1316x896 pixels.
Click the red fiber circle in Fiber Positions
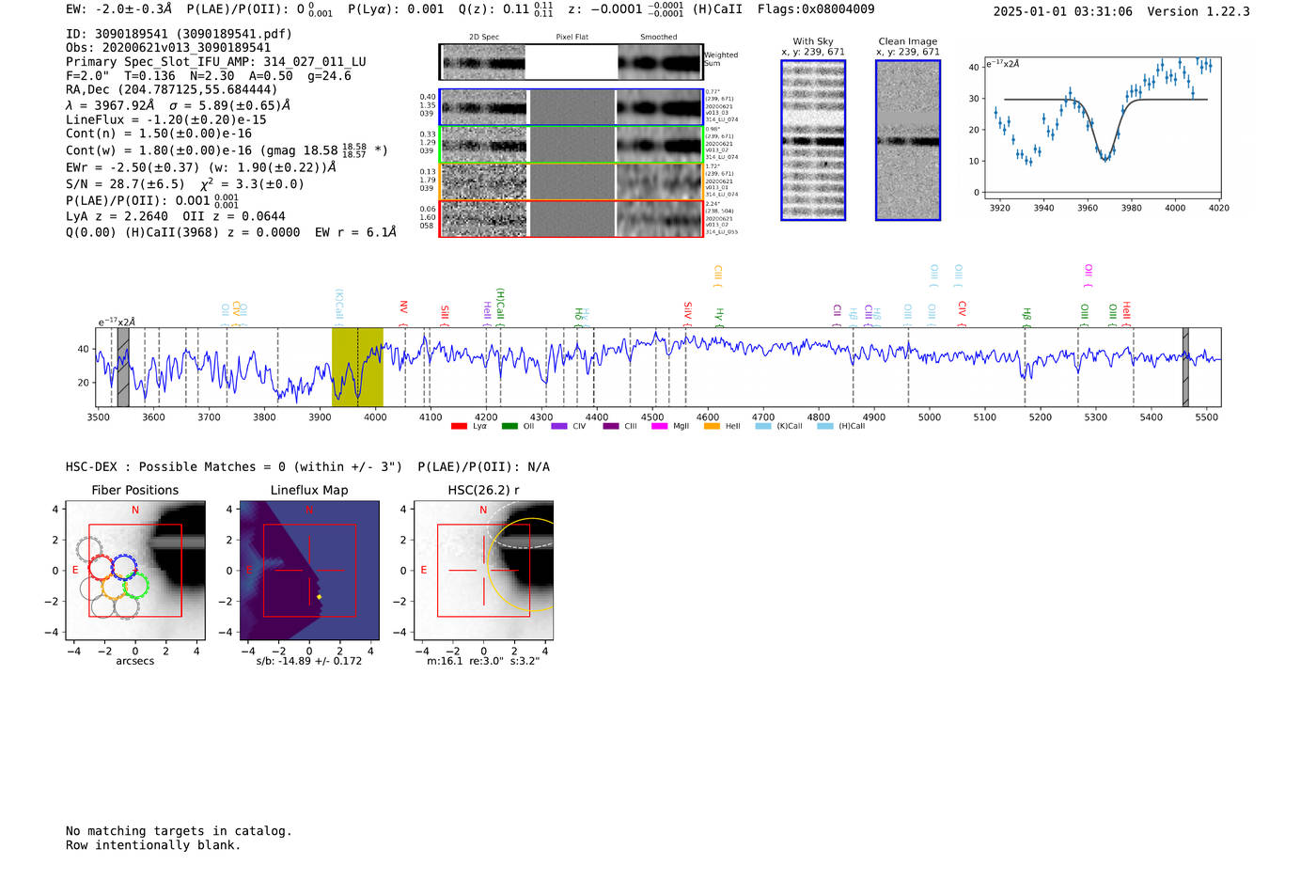coord(101,567)
